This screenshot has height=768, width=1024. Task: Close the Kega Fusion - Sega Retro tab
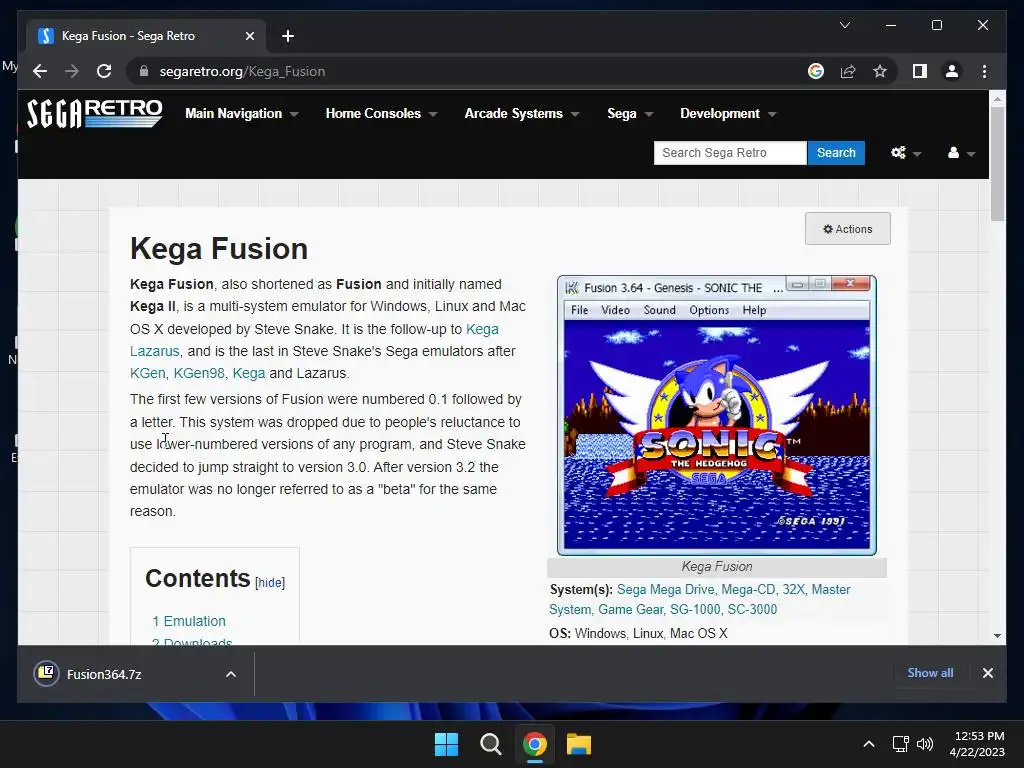(249, 36)
